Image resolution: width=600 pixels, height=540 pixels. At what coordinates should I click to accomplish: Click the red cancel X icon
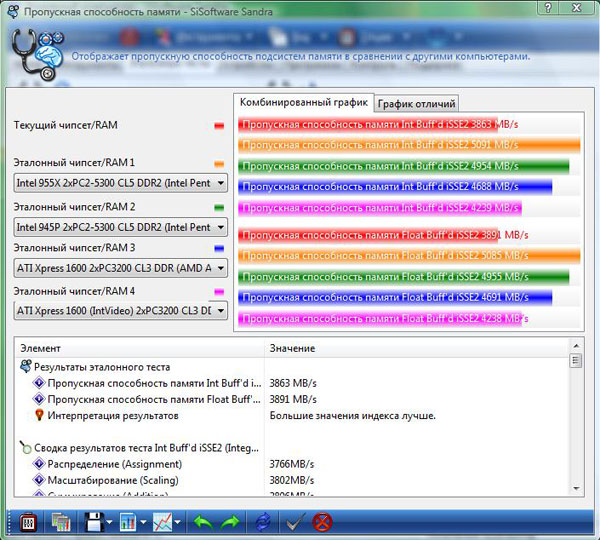coord(322,522)
